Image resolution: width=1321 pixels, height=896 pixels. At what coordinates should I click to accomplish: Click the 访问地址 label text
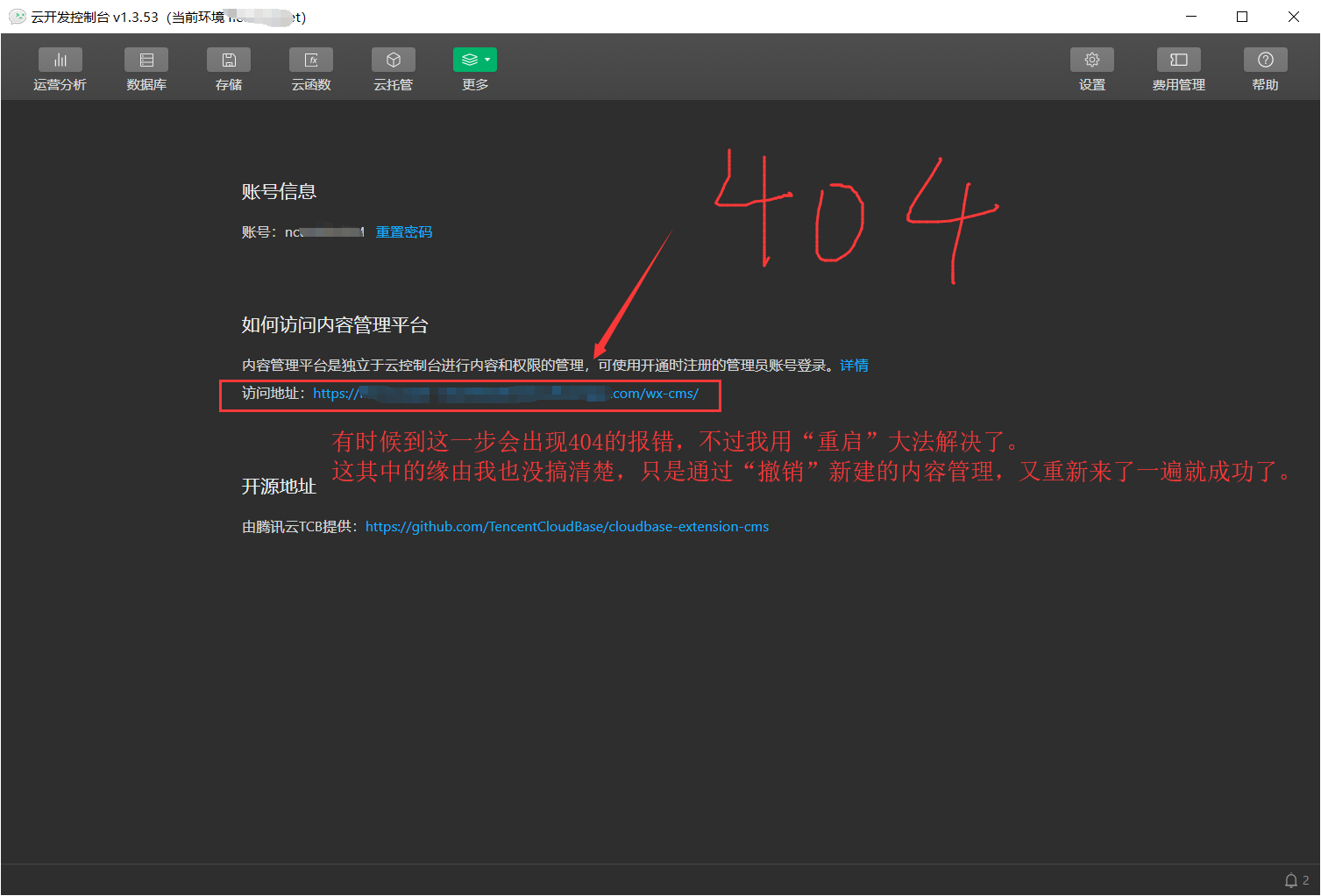point(272,394)
